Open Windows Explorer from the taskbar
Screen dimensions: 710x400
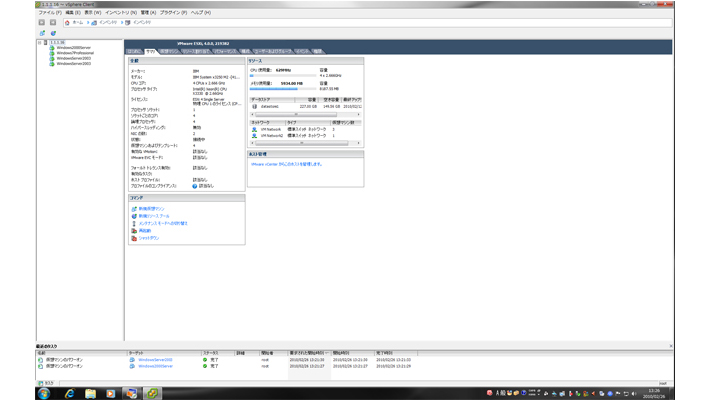click(90, 393)
